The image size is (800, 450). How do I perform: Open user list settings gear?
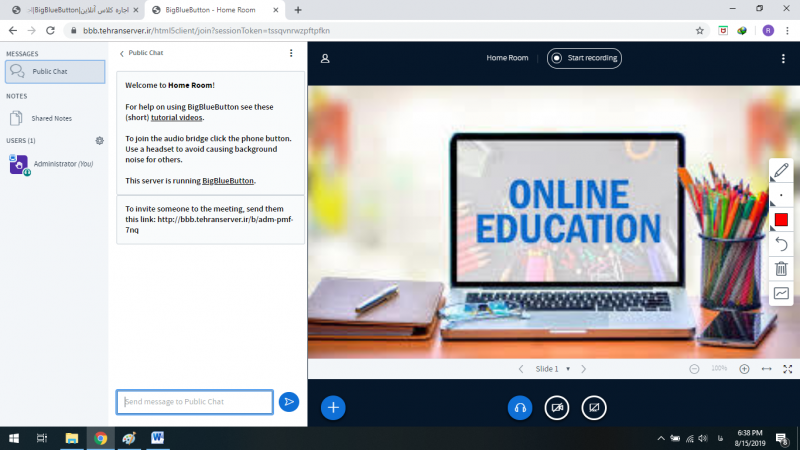click(x=99, y=141)
